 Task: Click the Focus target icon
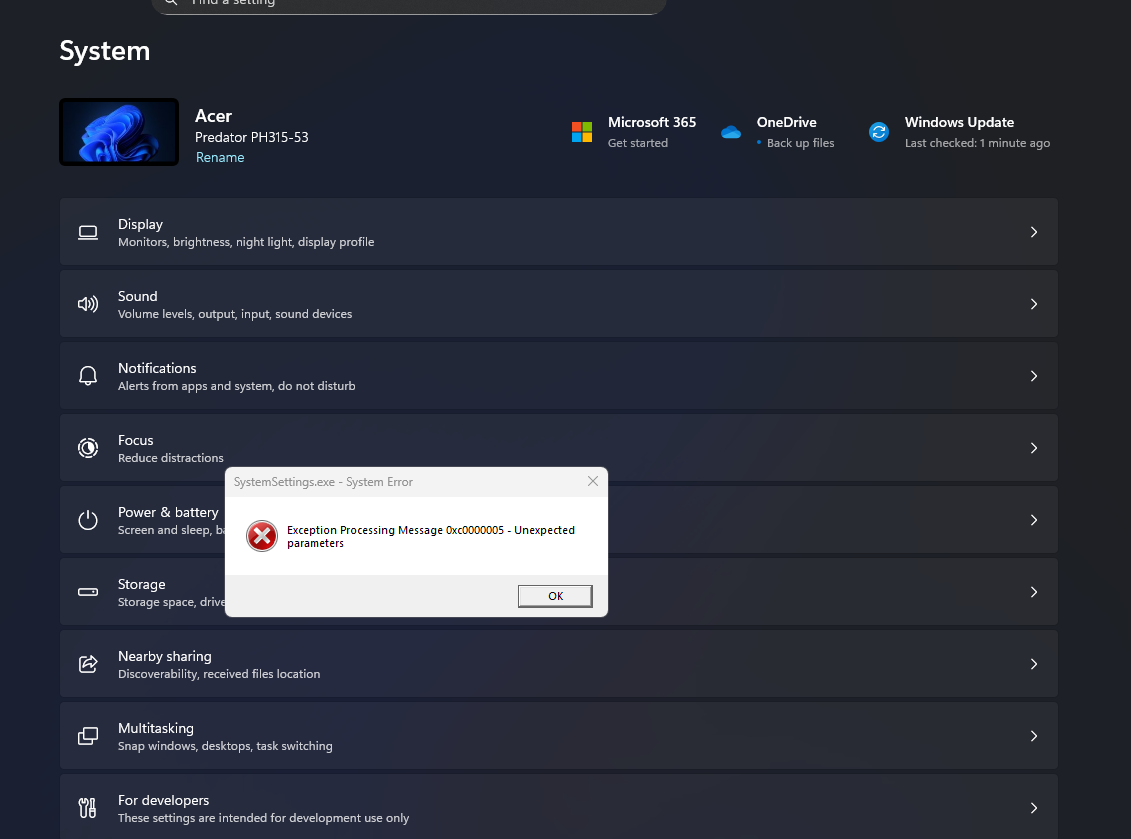coord(88,448)
